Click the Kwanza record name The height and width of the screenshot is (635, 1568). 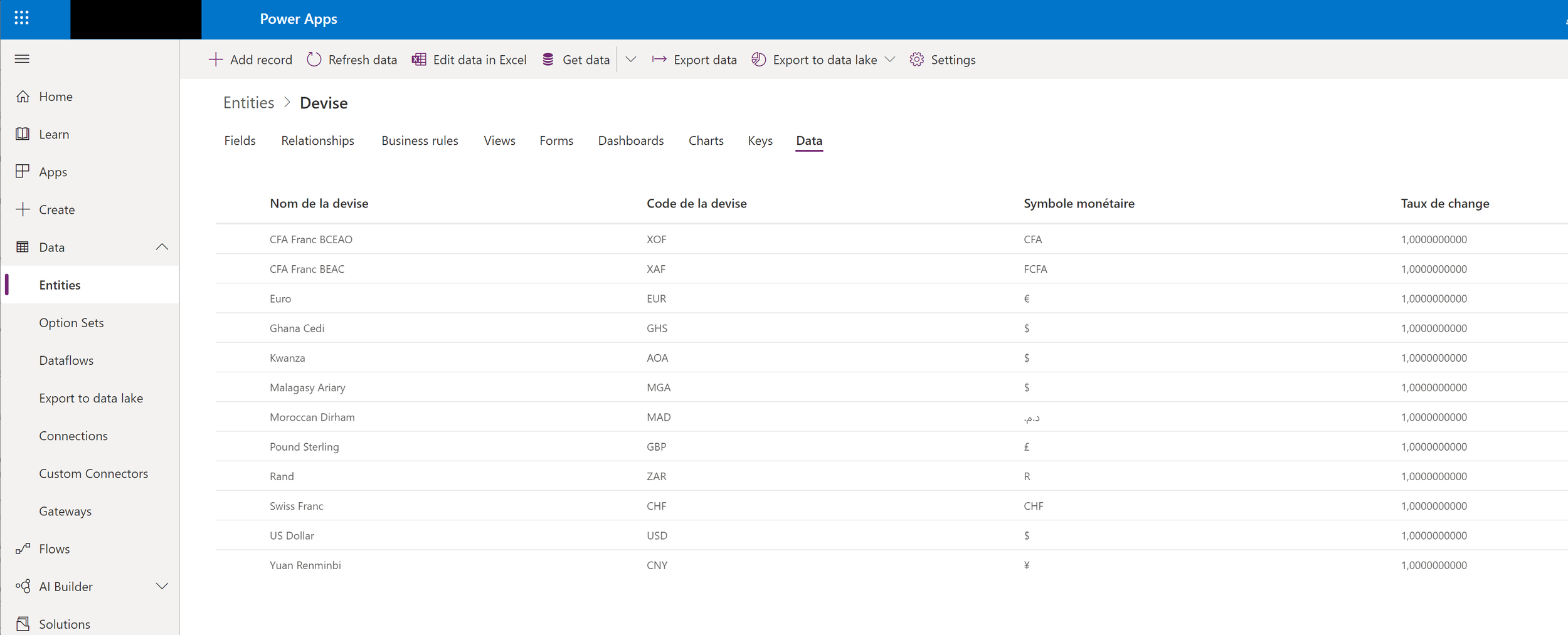(287, 358)
